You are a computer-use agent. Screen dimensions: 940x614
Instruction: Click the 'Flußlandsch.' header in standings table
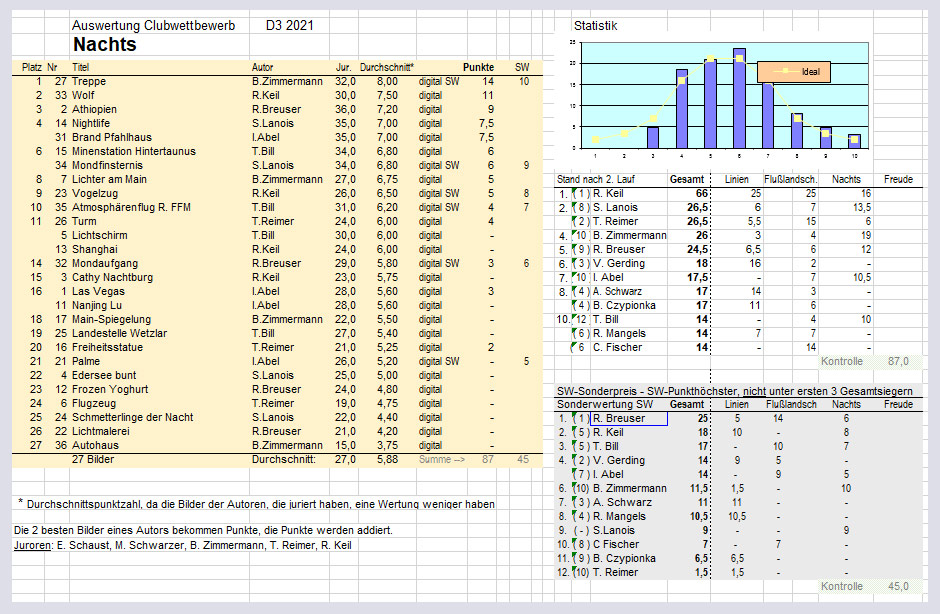[790, 179]
